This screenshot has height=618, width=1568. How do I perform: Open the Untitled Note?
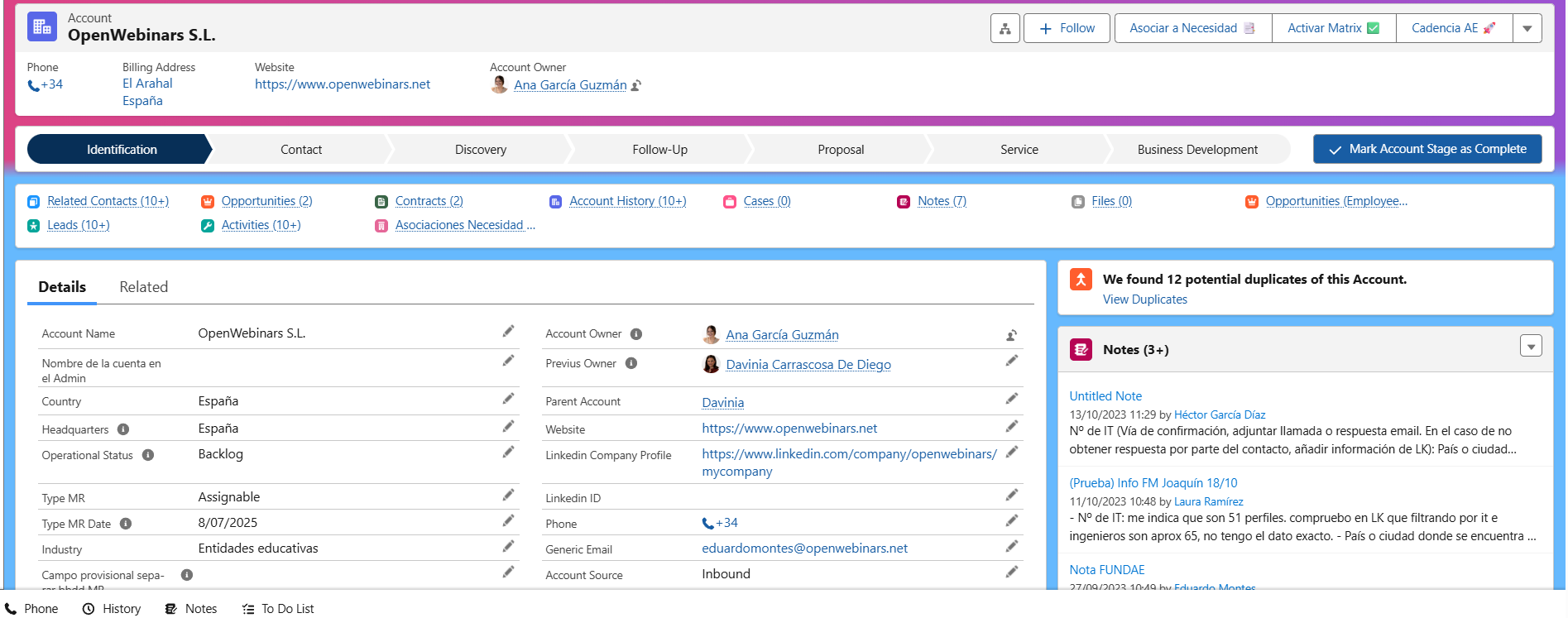pos(1105,396)
